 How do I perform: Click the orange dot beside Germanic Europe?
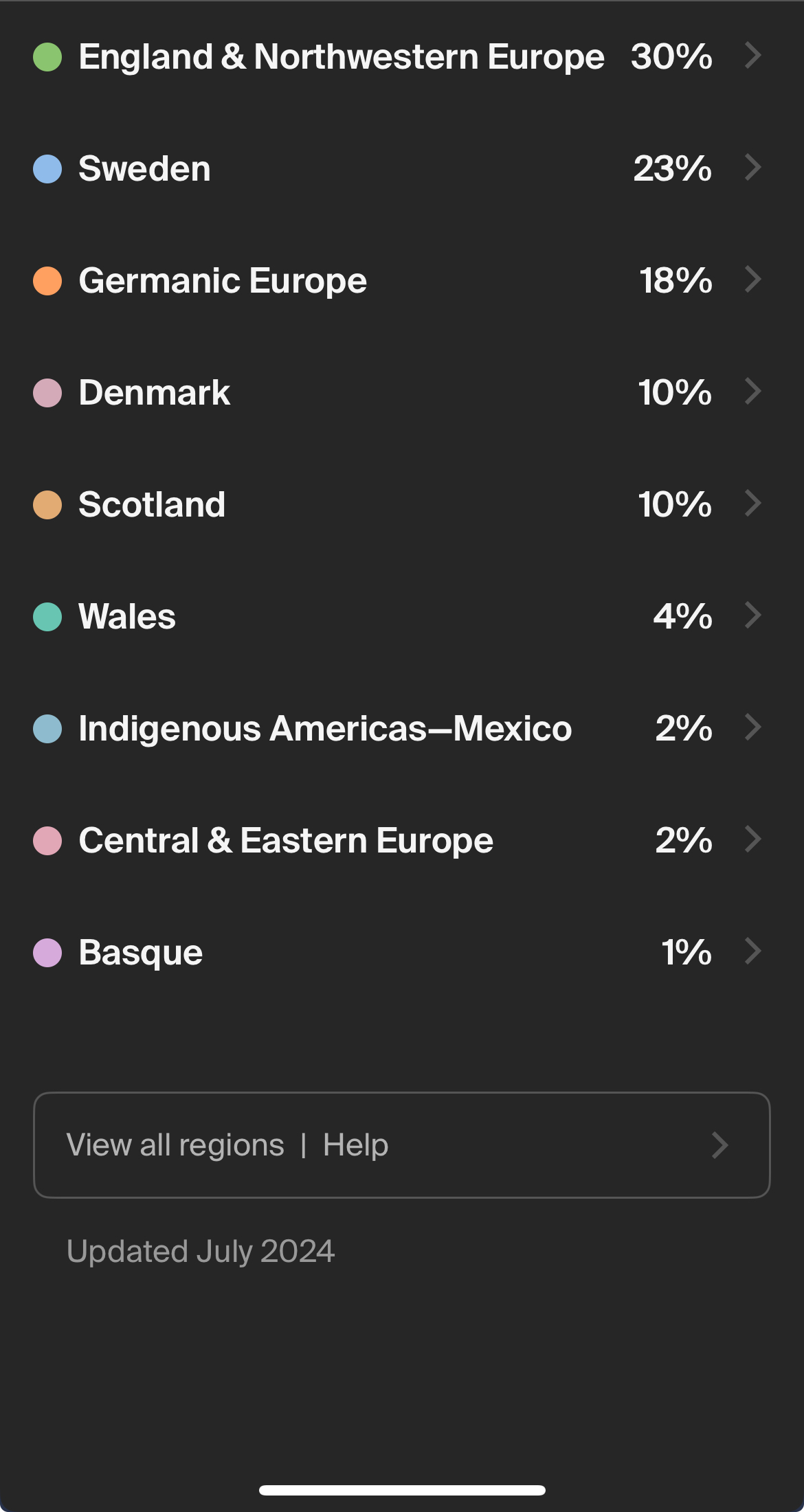47,281
